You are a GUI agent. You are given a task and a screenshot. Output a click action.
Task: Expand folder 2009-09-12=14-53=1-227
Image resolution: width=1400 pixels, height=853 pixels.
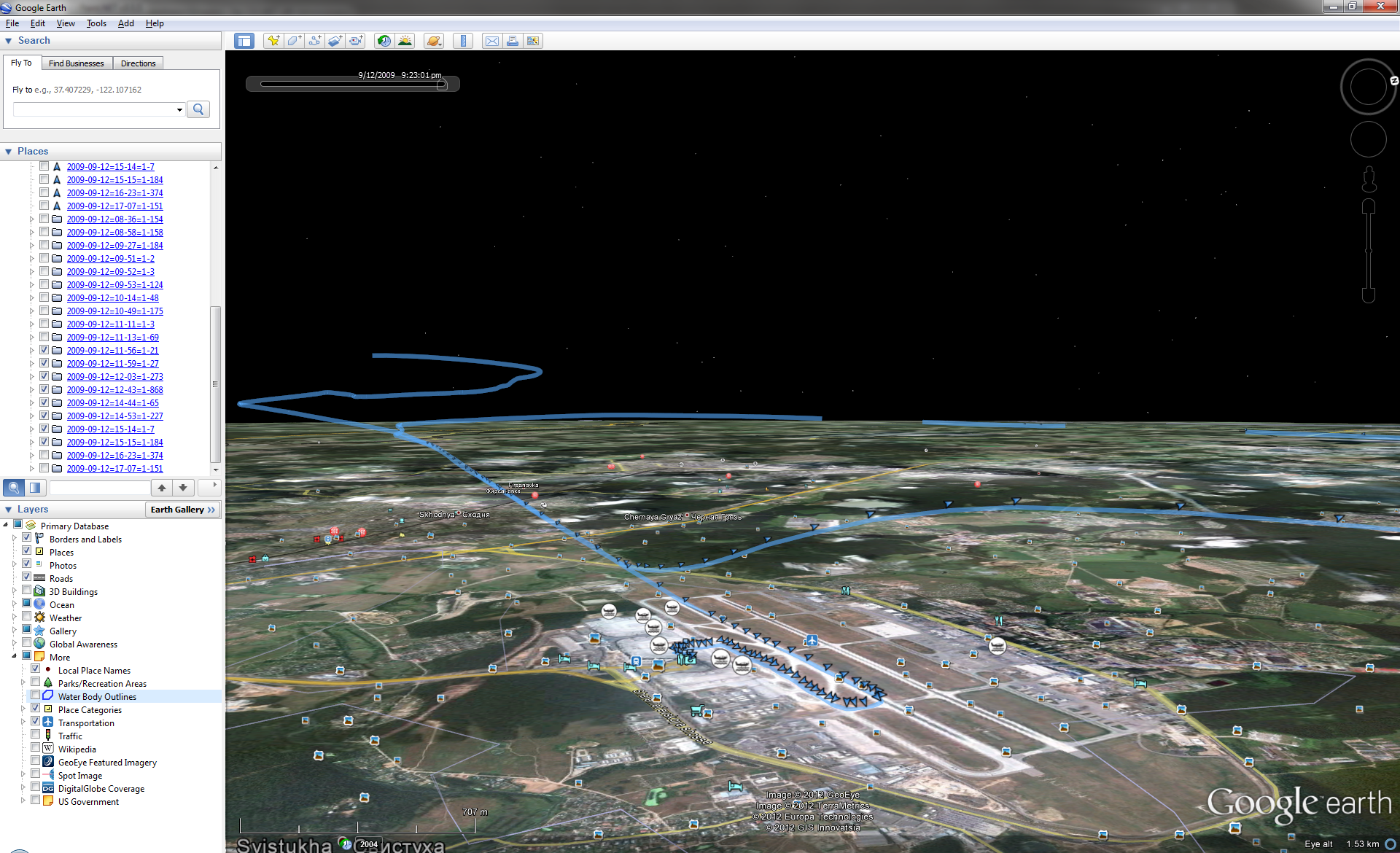pyautogui.click(x=31, y=416)
